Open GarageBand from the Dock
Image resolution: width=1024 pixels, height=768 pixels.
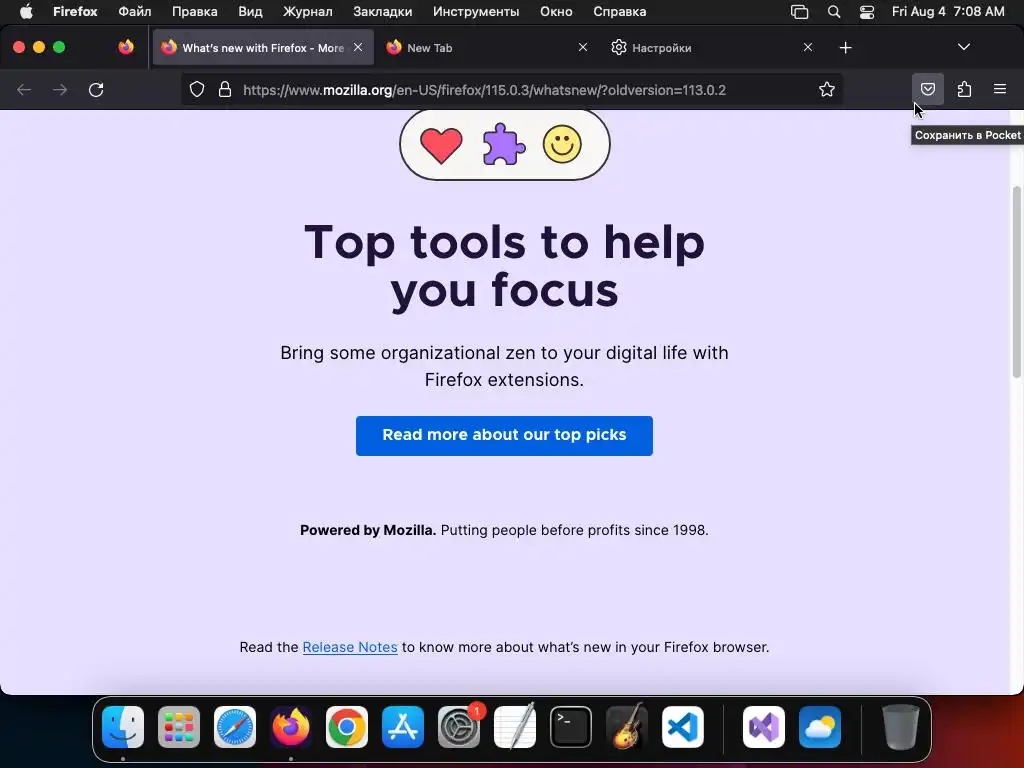tap(627, 727)
